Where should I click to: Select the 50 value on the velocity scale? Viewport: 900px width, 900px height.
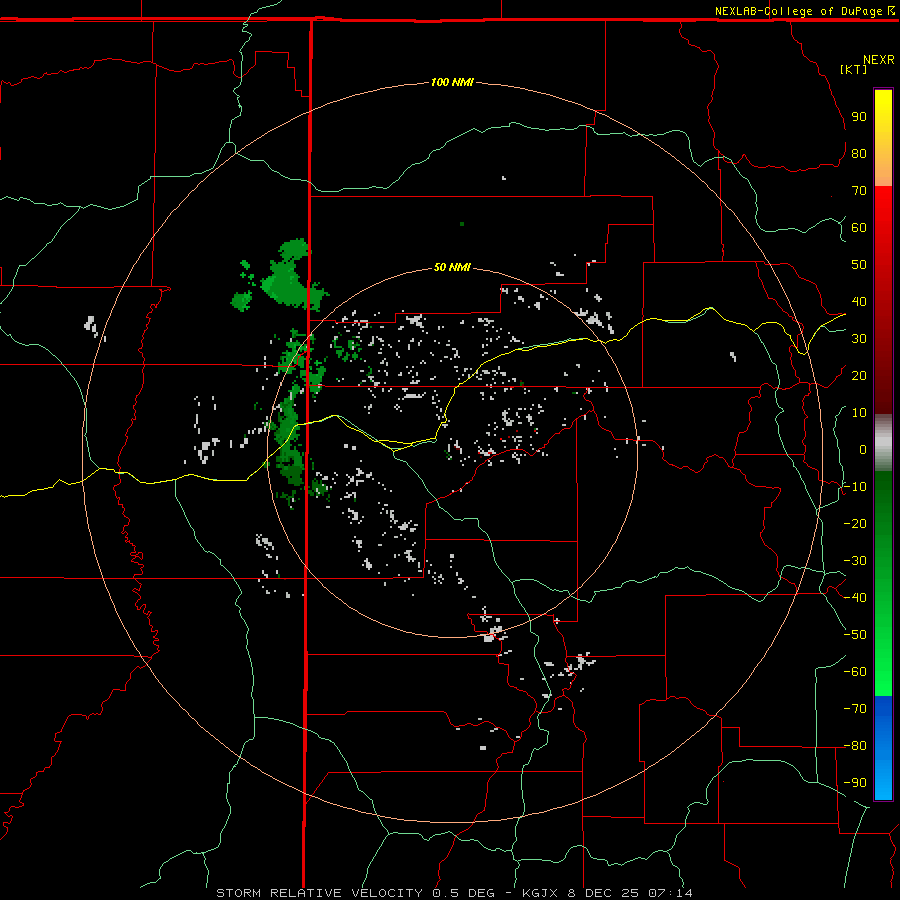coord(859,265)
